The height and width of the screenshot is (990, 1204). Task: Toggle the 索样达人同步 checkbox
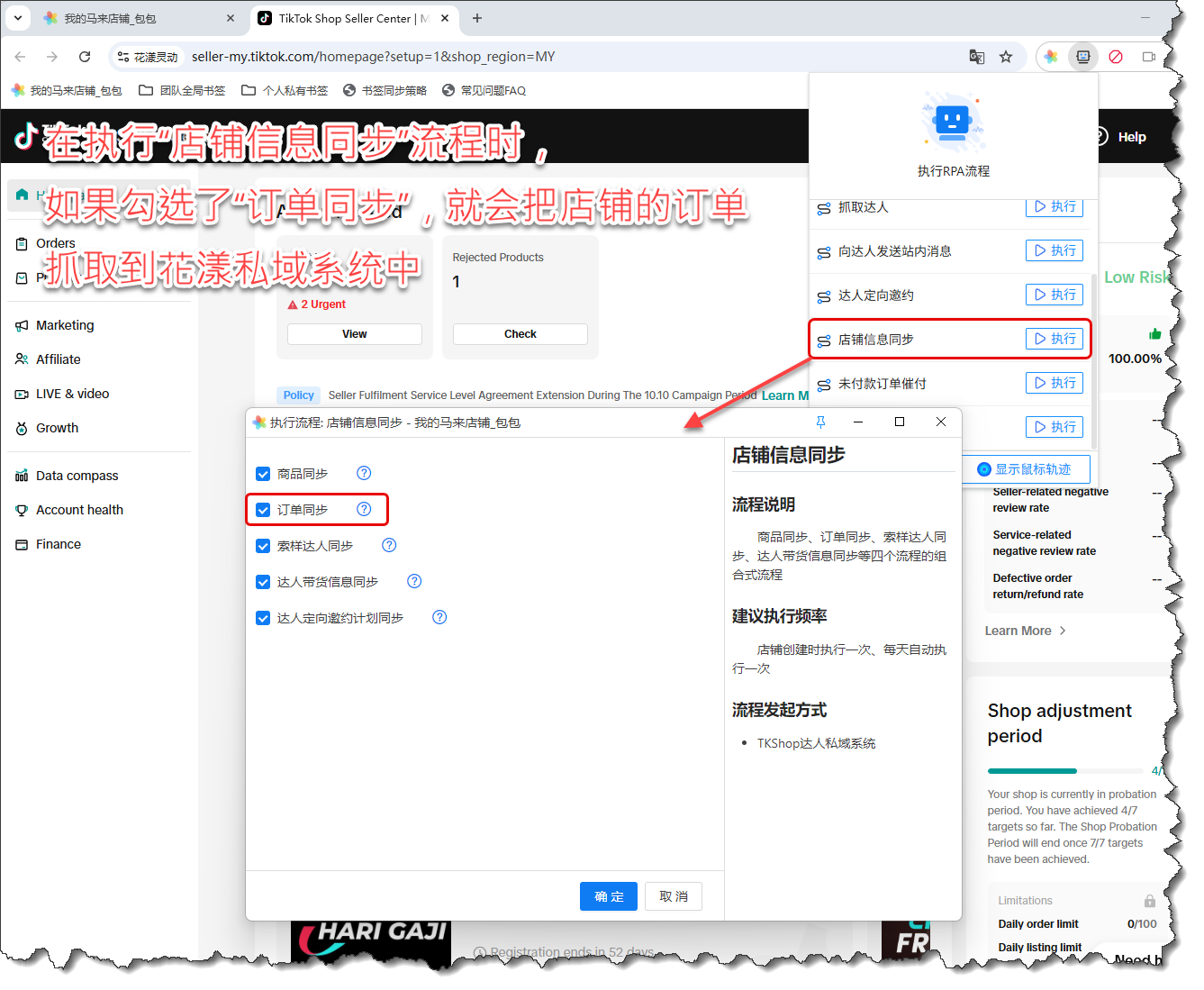[x=263, y=546]
